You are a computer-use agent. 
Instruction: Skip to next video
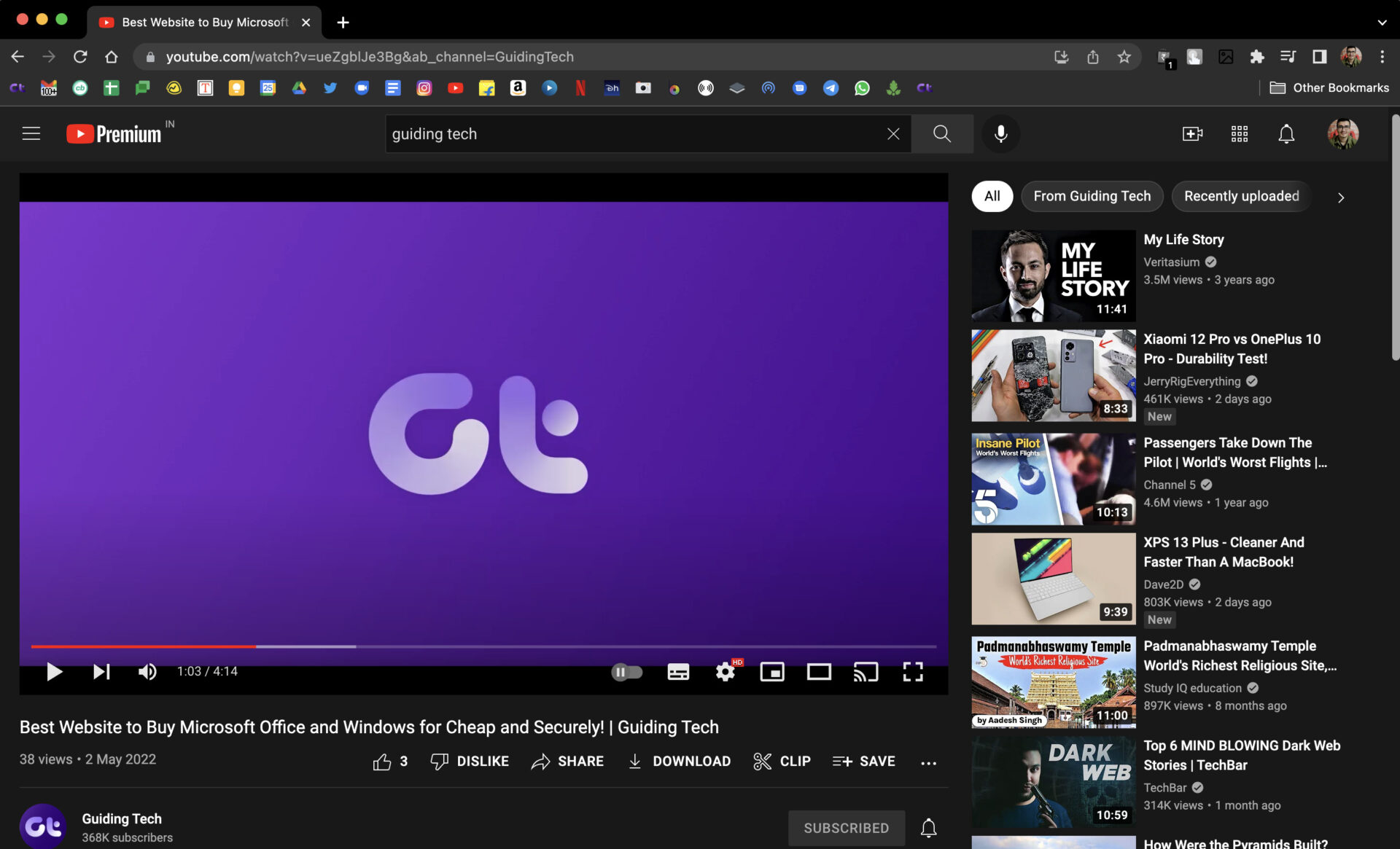[x=101, y=671]
